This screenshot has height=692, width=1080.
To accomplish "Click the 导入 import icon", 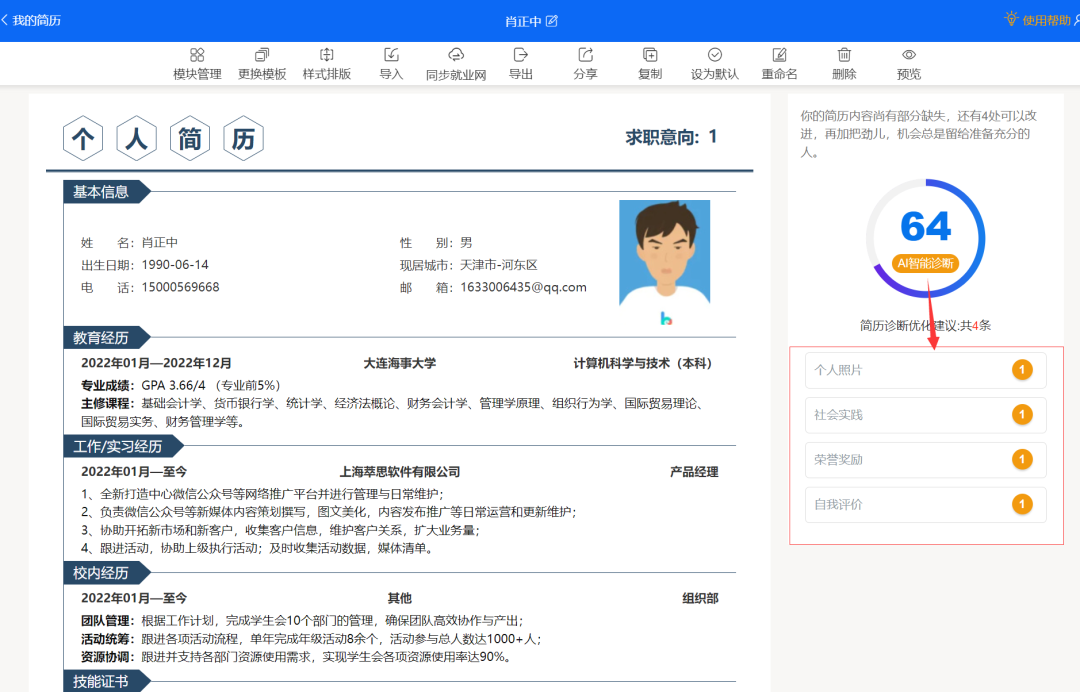I will (391, 56).
